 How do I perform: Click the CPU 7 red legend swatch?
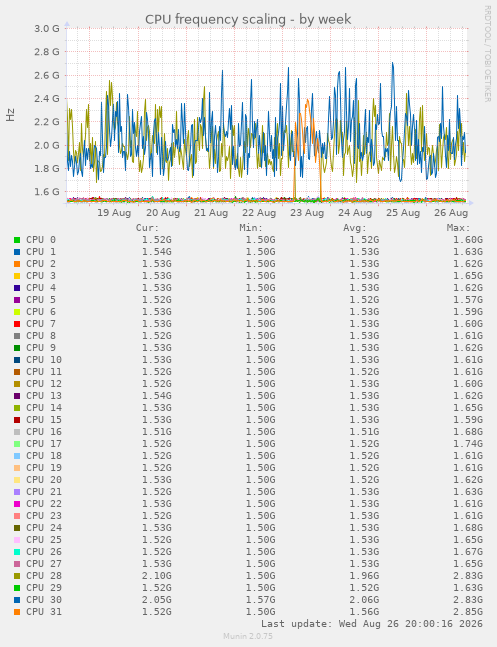pyautogui.click(x=17, y=324)
